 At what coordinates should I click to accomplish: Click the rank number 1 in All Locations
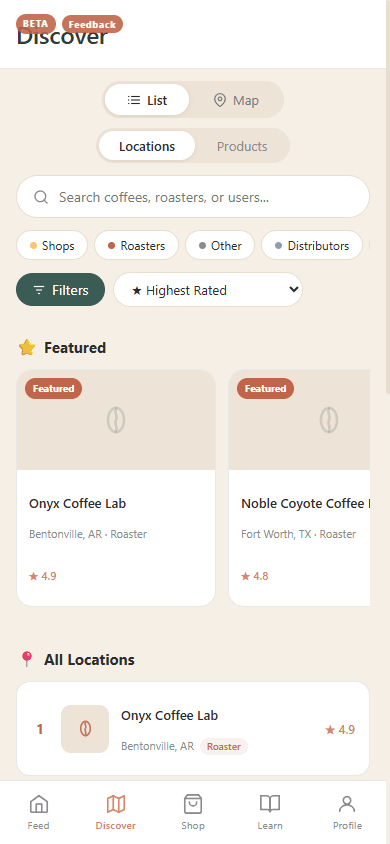tap(40, 729)
